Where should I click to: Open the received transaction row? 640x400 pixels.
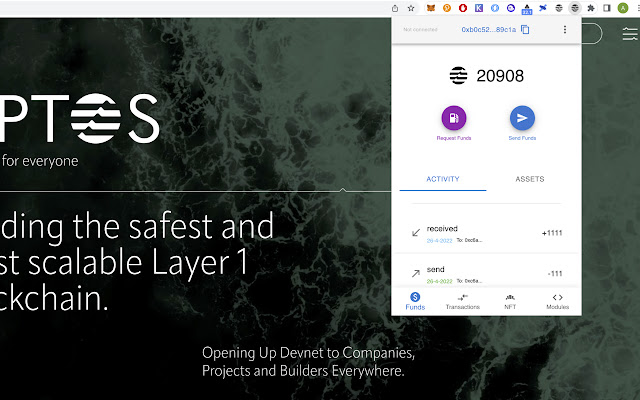coord(487,233)
